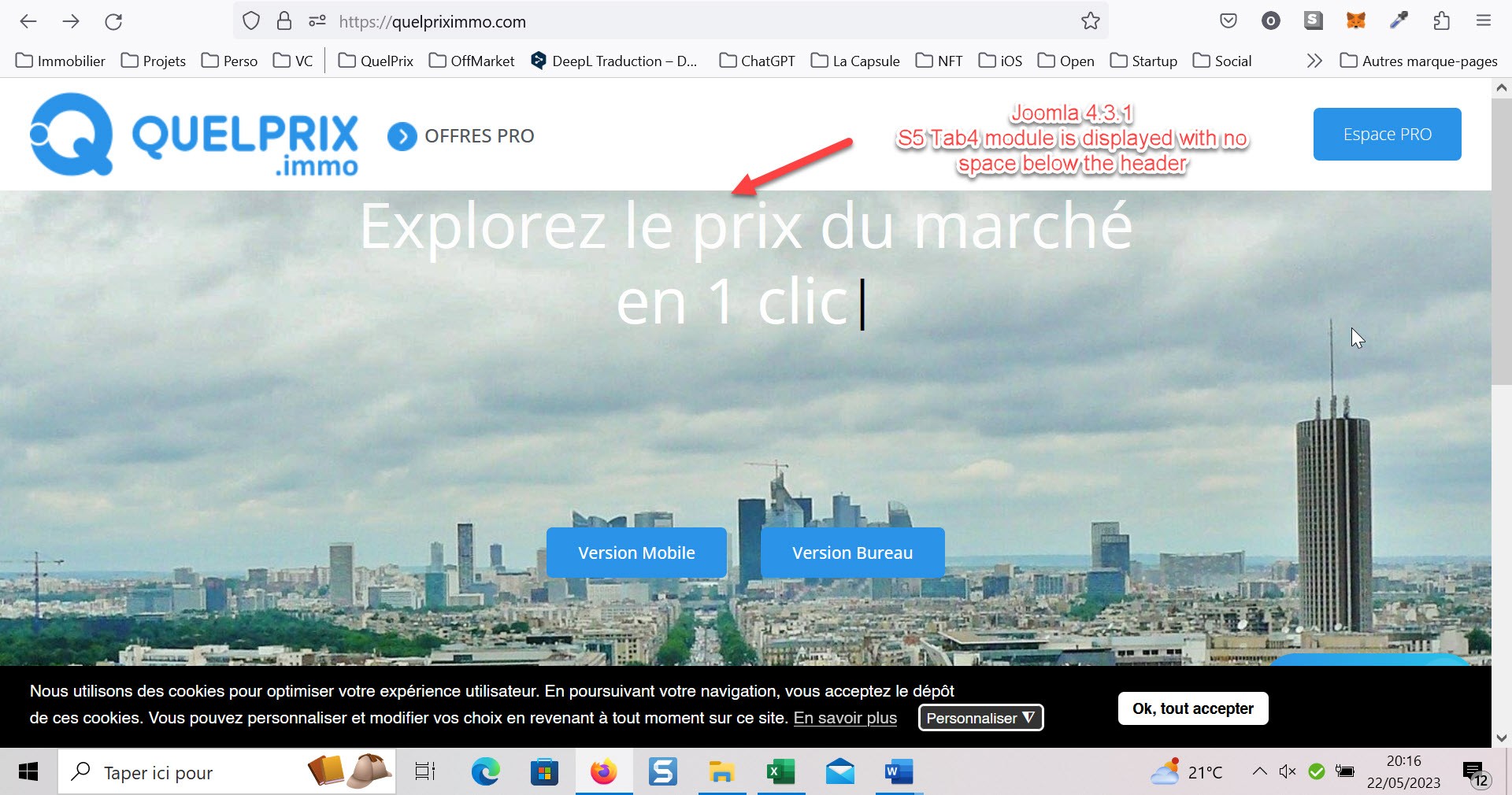Image resolution: width=1512 pixels, height=795 pixels.
Task: Launch Microsoft Edge from the taskbar
Action: coord(485,772)
